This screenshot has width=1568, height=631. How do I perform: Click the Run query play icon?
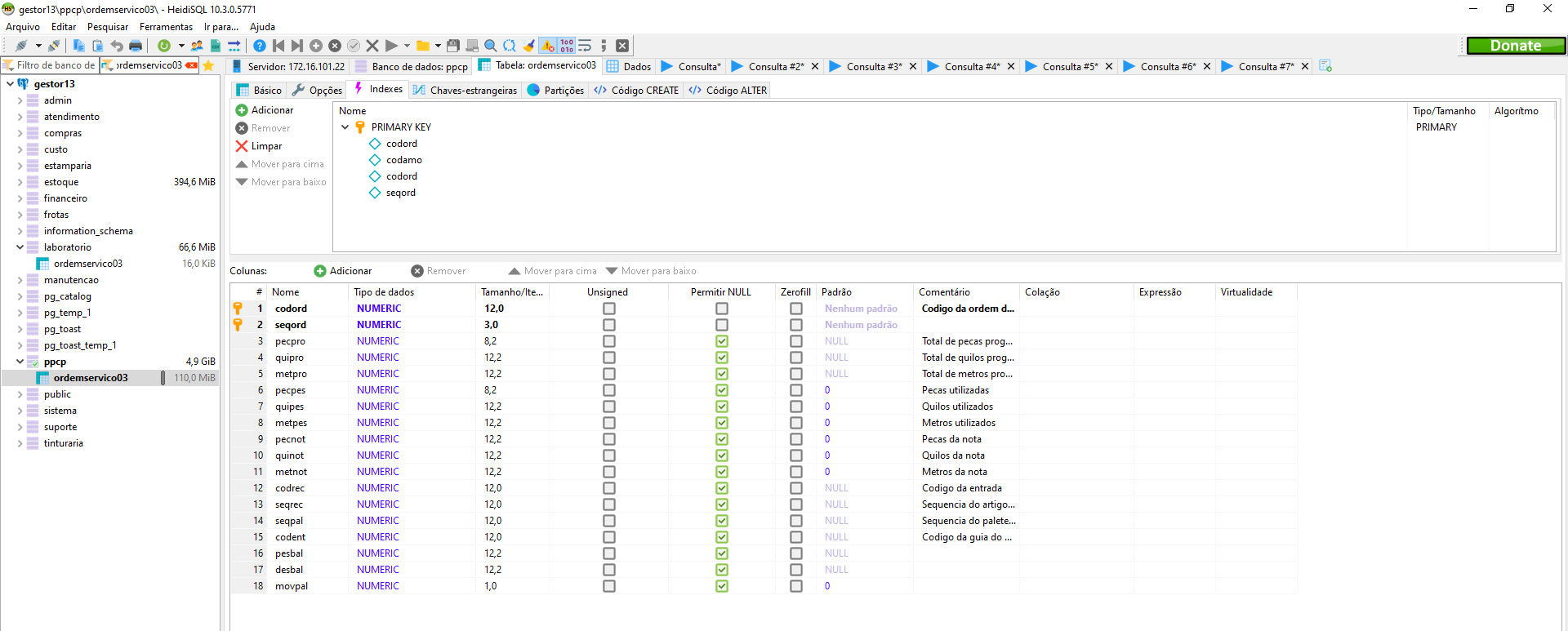[x=392, y=46]
